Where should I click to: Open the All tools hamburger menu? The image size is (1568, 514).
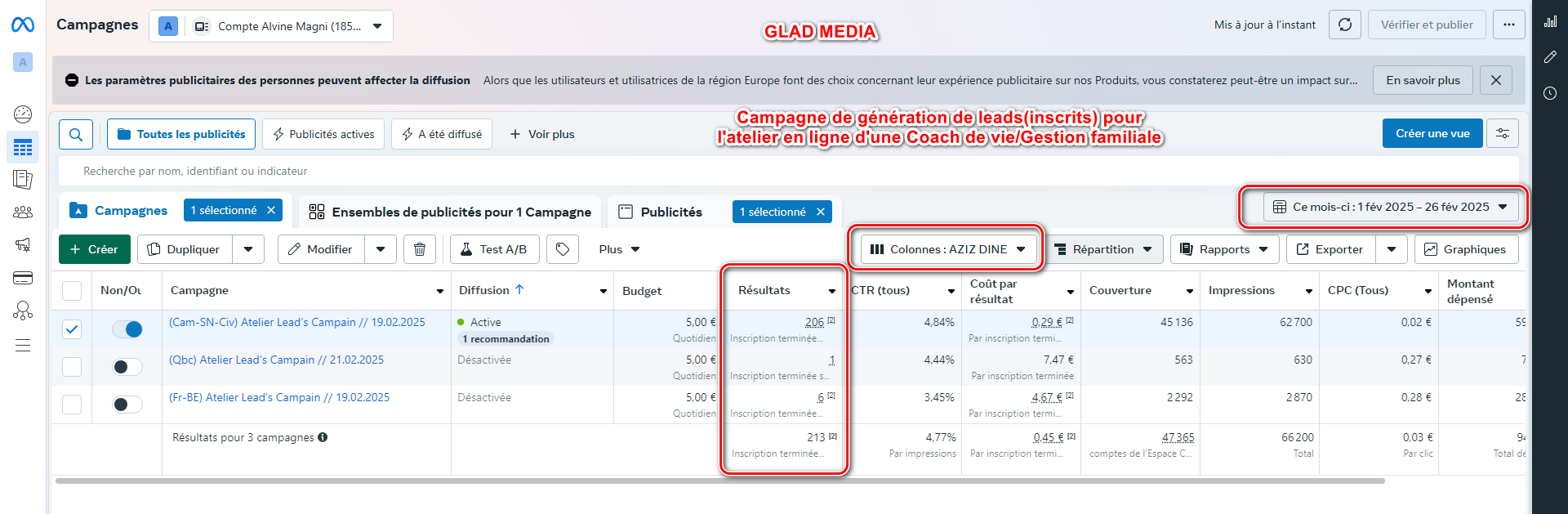point(23,345)
